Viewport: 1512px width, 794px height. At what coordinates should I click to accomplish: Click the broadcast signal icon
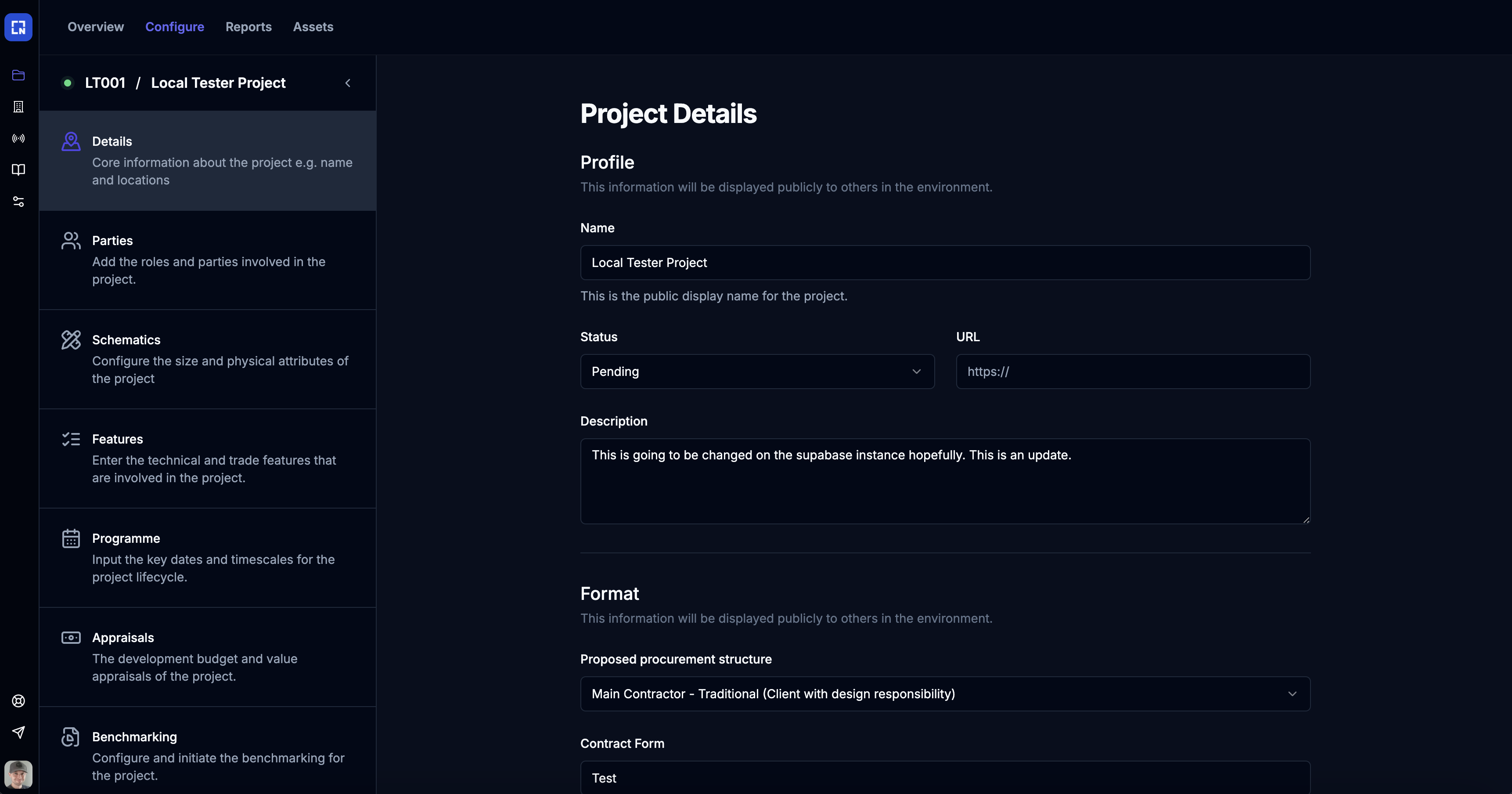coord(18,139)
